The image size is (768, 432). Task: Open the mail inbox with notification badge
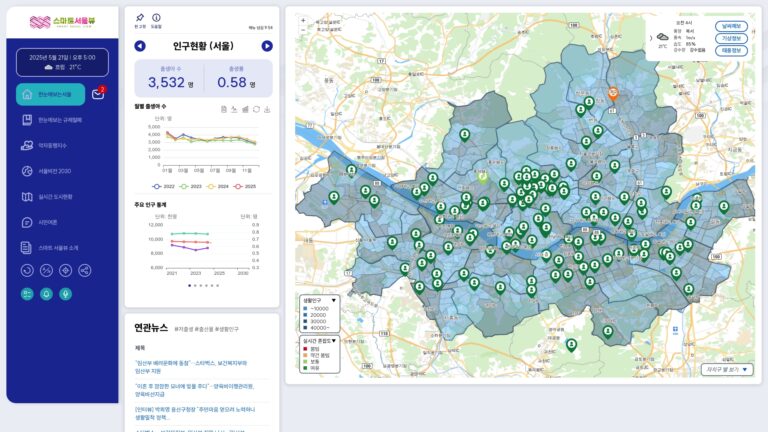click(98, 94)
